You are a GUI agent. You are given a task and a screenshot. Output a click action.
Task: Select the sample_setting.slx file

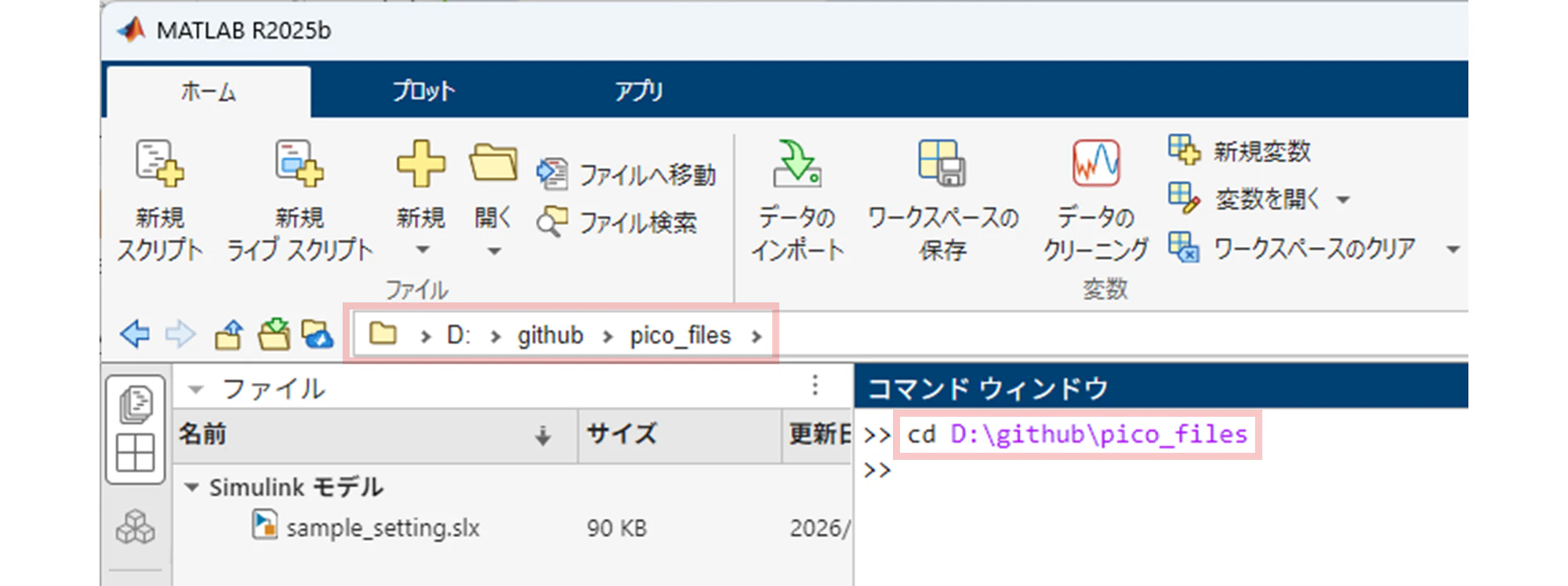(x=383, y=528)
